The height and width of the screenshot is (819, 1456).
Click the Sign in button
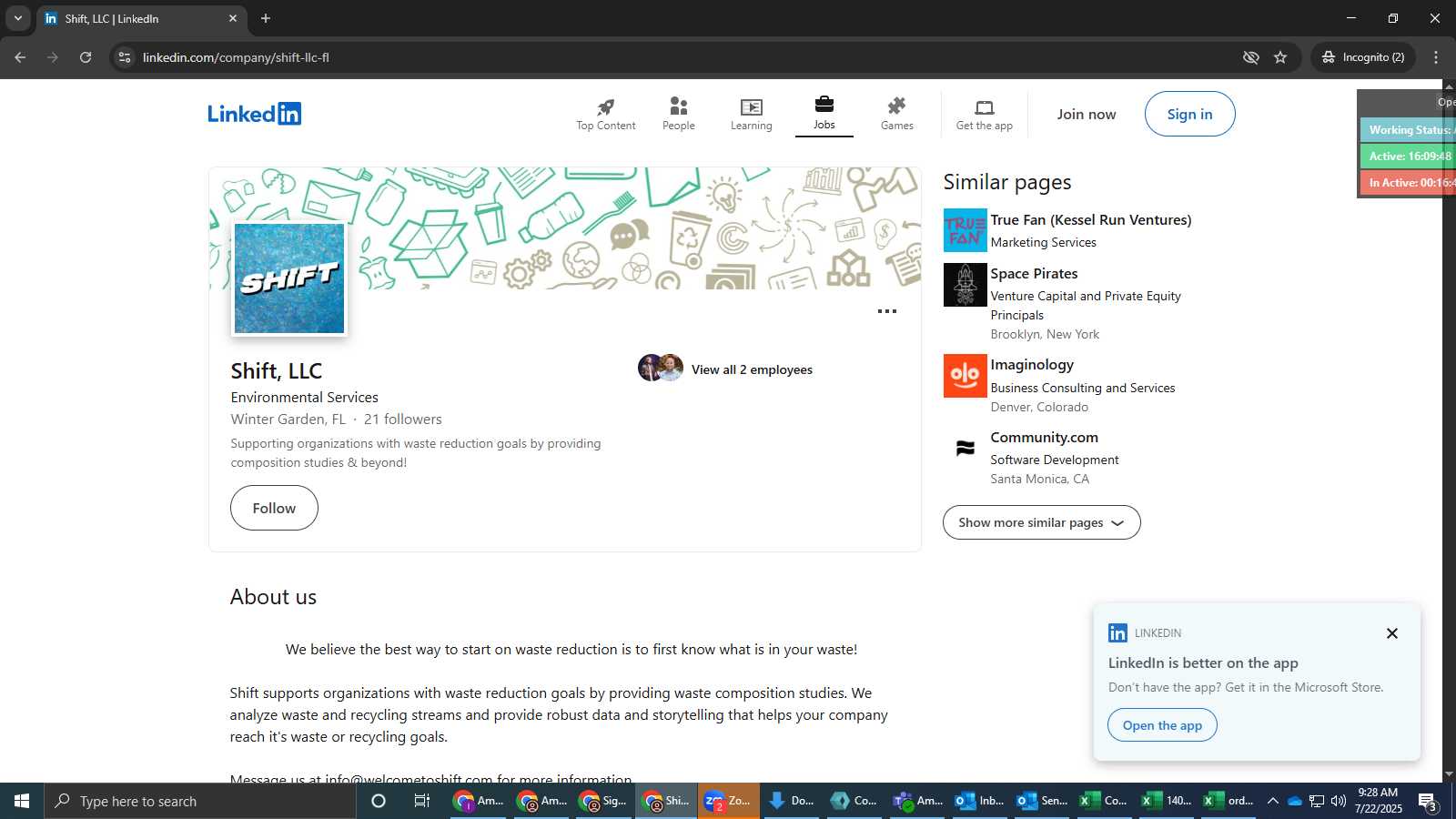[1189, 114]
